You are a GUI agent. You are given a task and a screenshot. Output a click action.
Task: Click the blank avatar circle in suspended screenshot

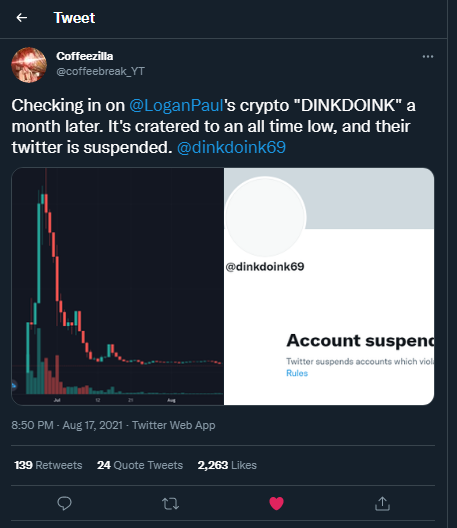[265, 217]
